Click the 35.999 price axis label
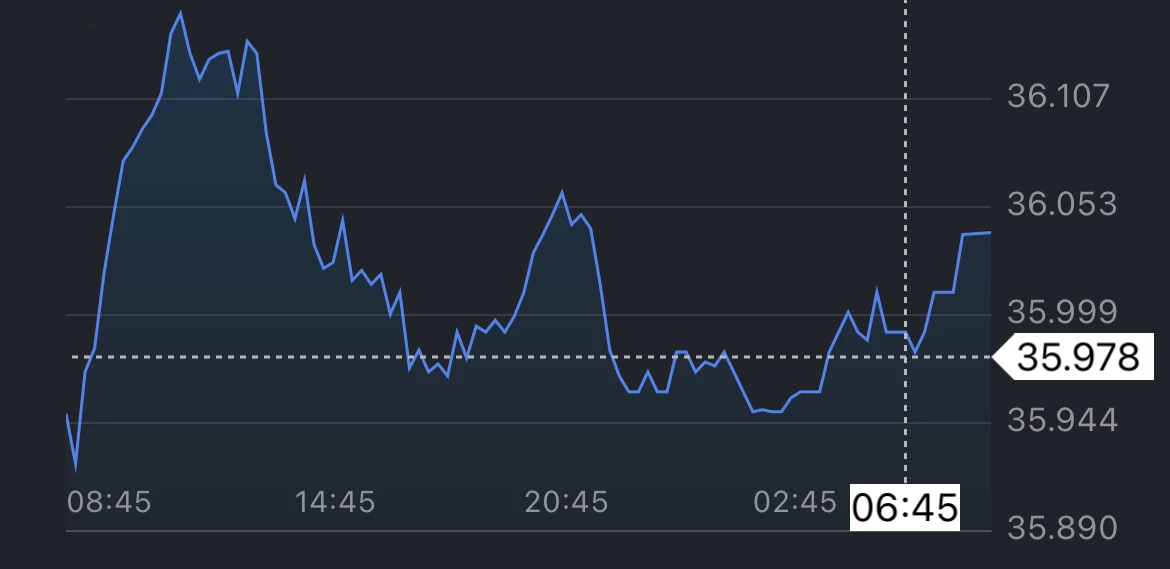This screenshot has width=1170, height=569. pos(1060,312)
